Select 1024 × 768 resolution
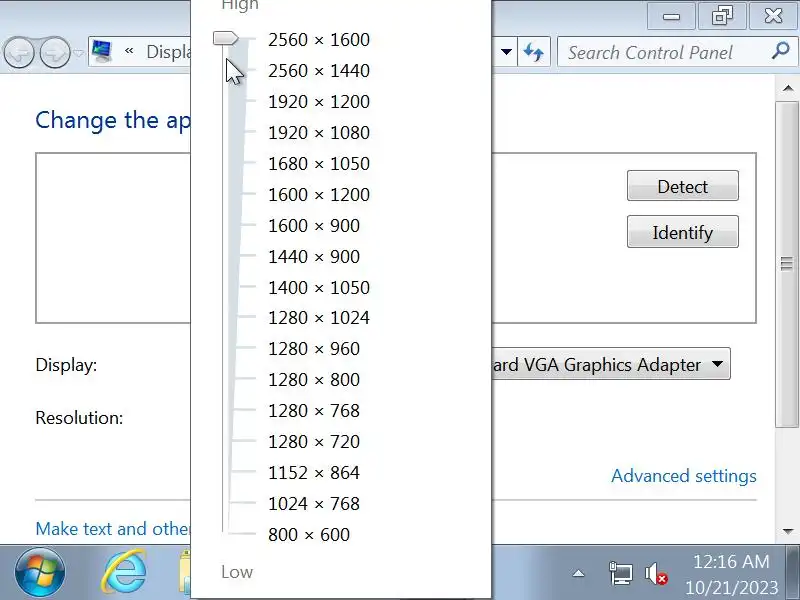 click(314, 504)
